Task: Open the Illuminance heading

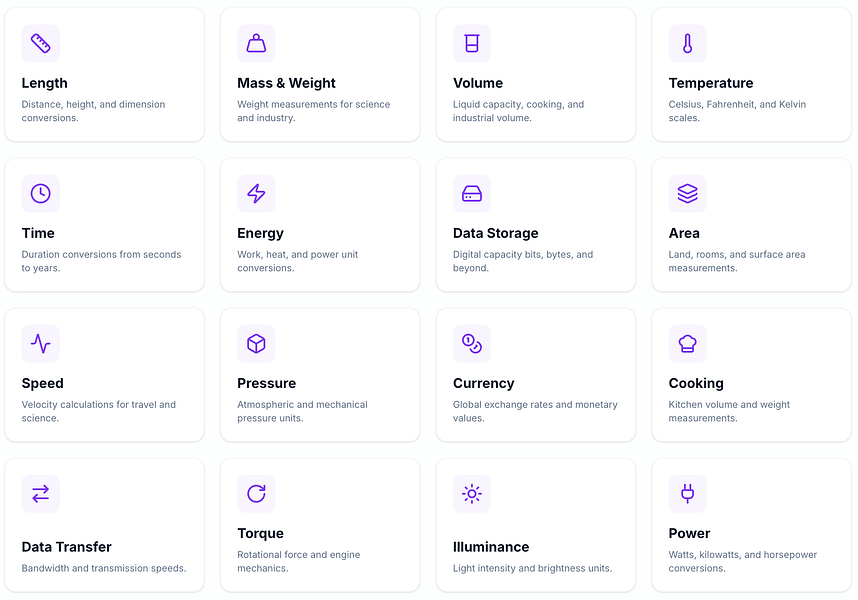Action: tap(491, 547)
